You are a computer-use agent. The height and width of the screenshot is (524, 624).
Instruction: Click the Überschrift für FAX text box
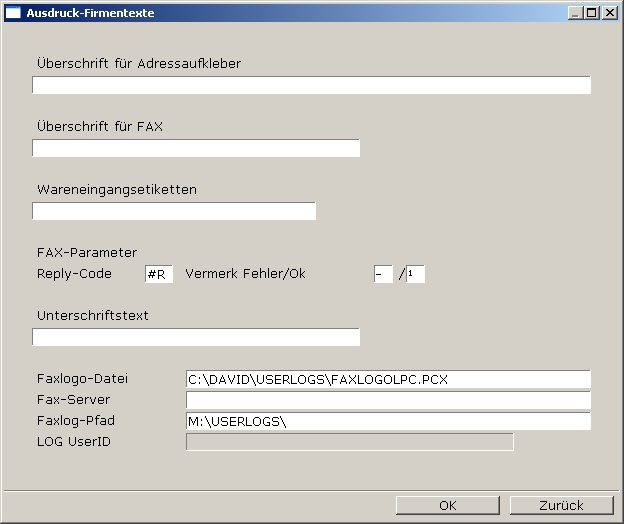[195, 148]
